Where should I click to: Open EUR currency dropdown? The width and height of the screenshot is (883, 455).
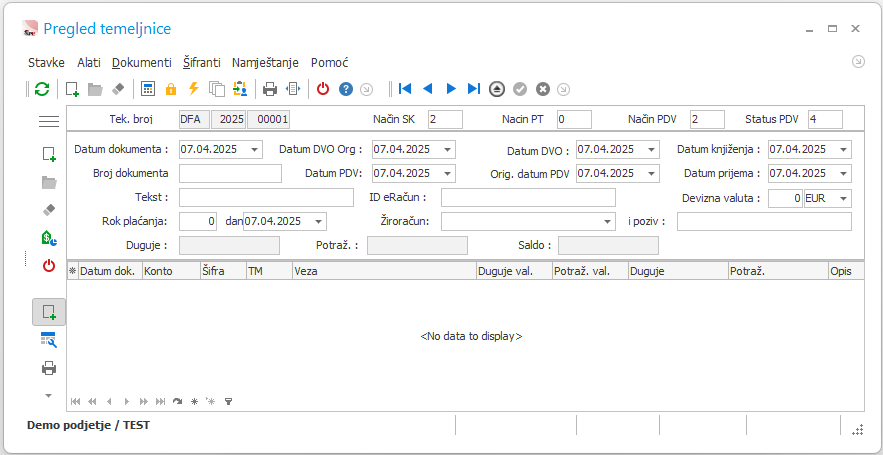pyautogui.click(x=844, y=198)
